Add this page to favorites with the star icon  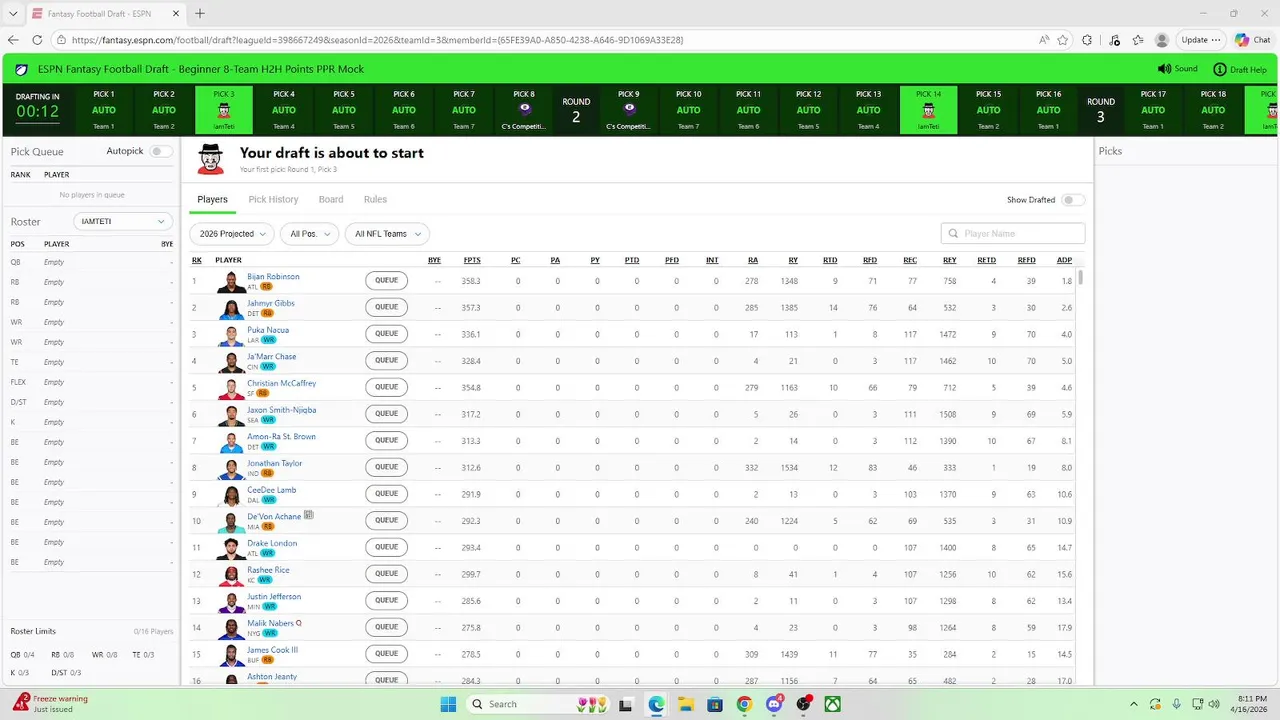click(x=1062, y=40)
